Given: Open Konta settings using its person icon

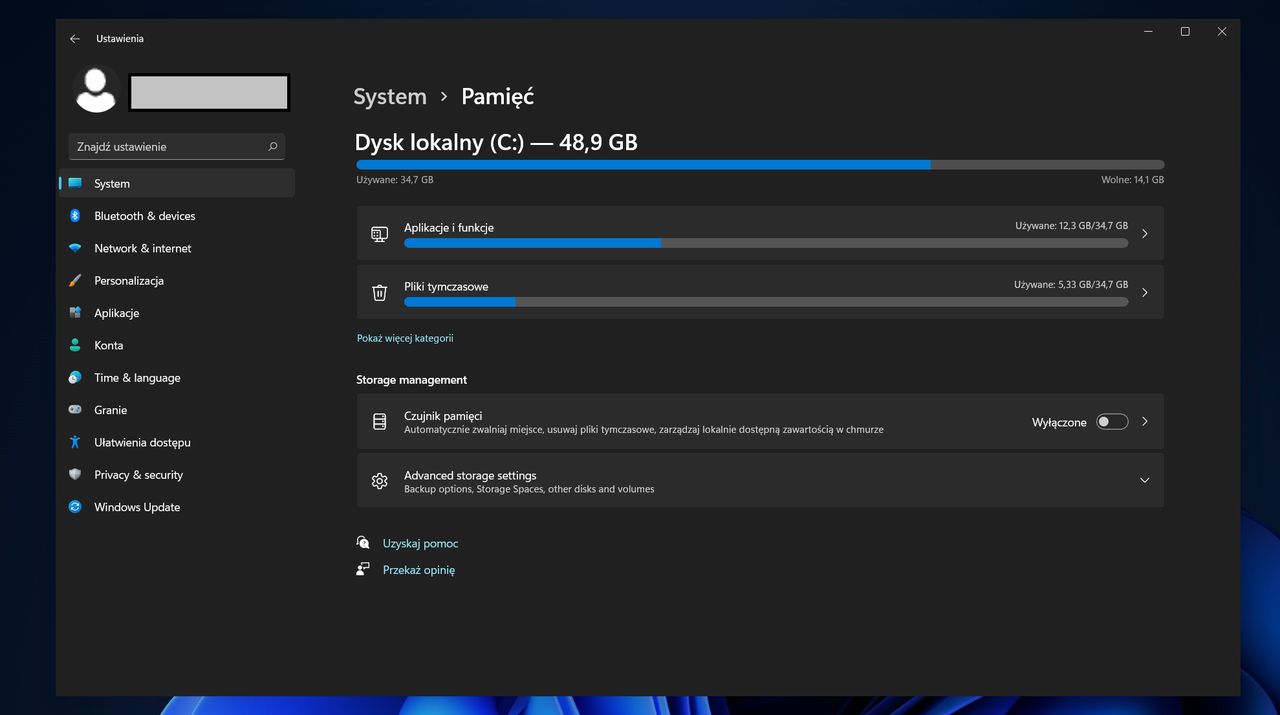Looking at the screenshot, I should 75,345.
